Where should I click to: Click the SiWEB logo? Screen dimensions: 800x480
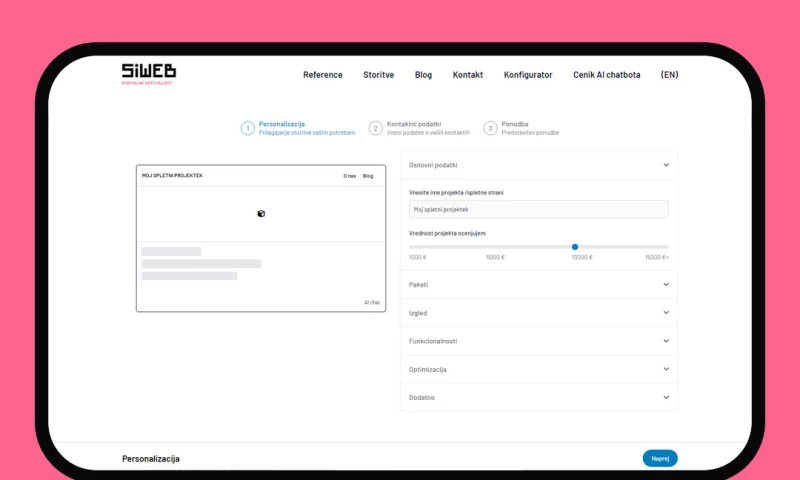[147, 73]
